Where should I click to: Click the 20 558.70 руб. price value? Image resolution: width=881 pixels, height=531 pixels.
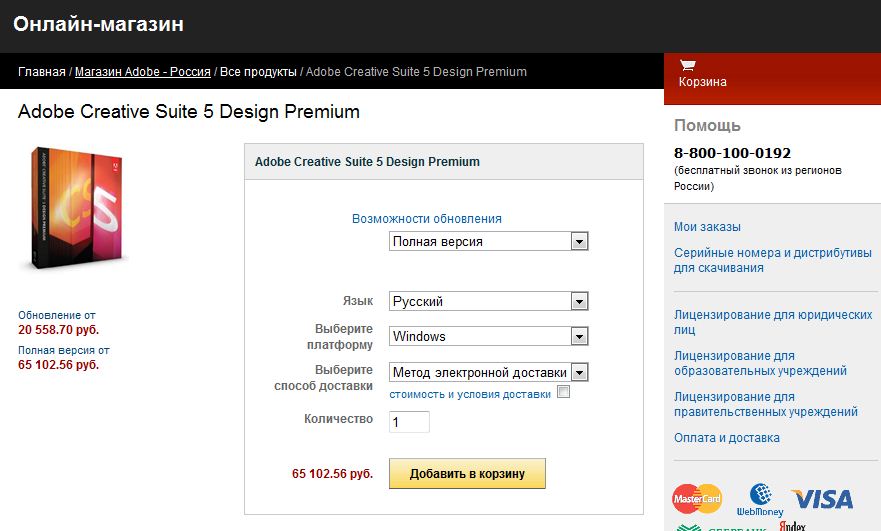point(58,330)
